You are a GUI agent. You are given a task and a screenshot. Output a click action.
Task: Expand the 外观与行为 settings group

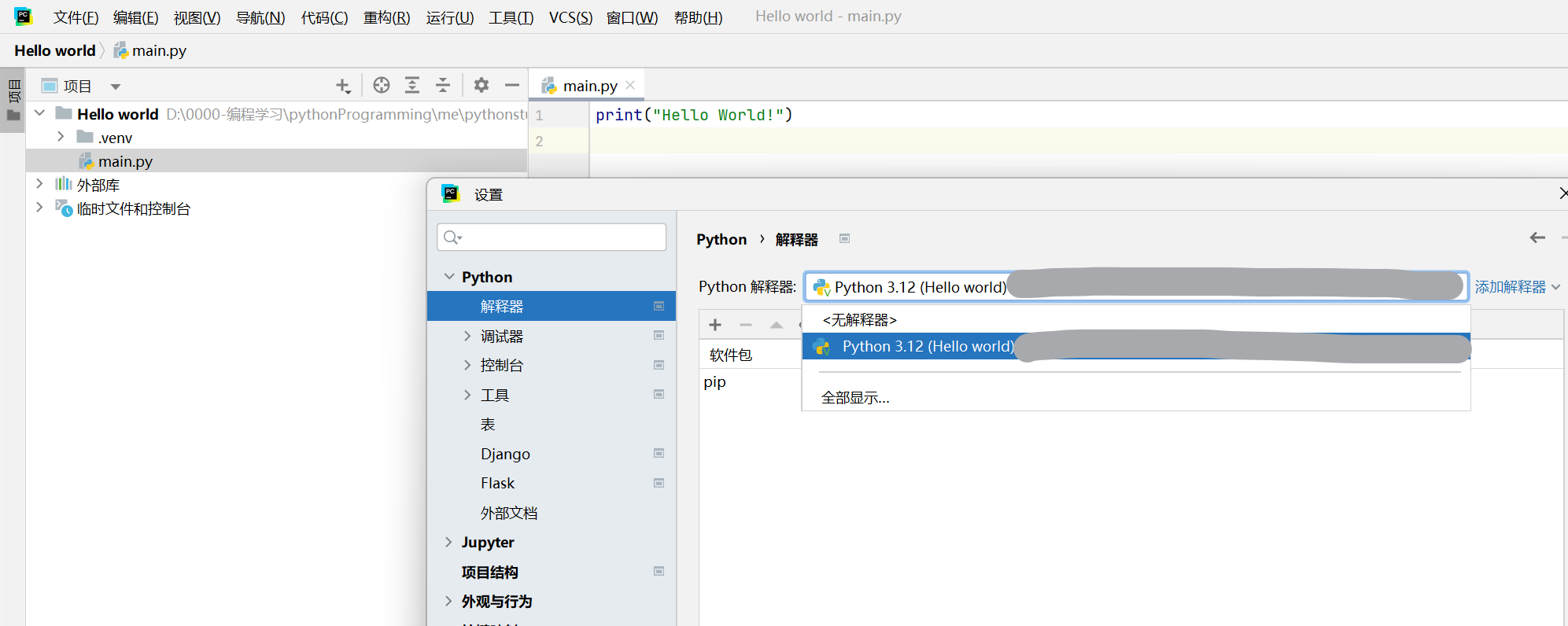(448, 601)
